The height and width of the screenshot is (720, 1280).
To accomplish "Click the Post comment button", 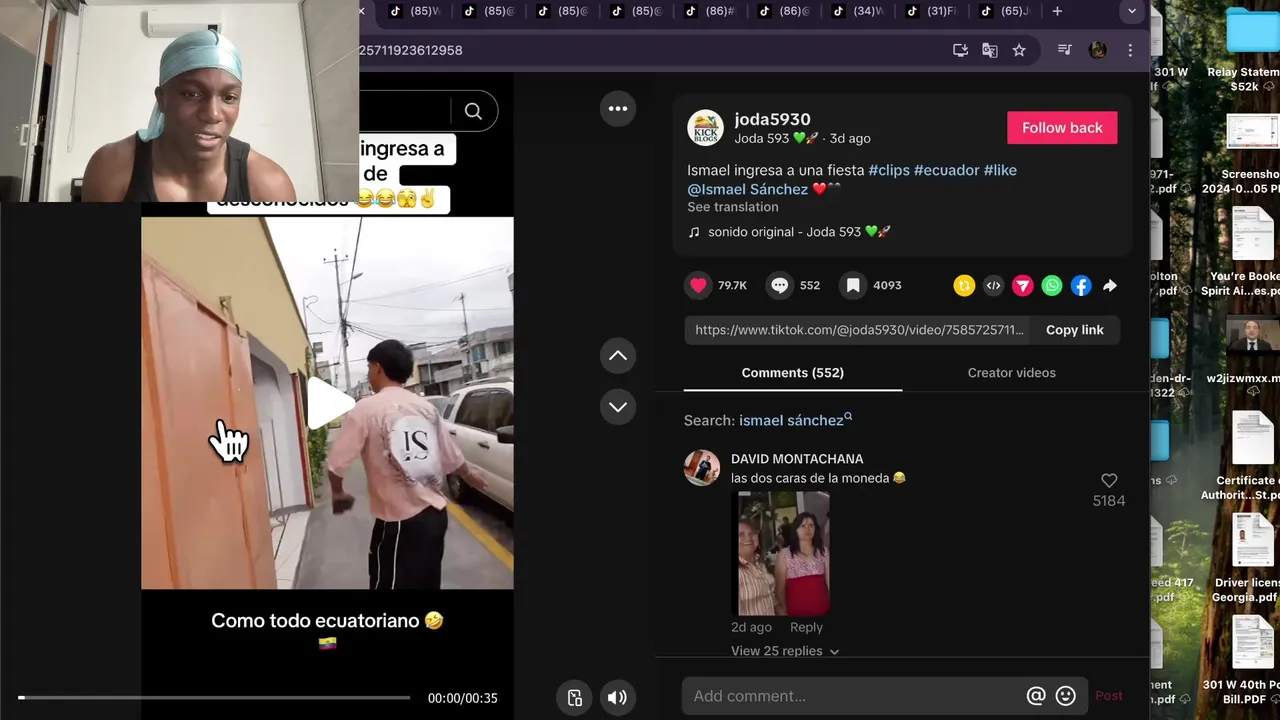I will click(1109, 696).
